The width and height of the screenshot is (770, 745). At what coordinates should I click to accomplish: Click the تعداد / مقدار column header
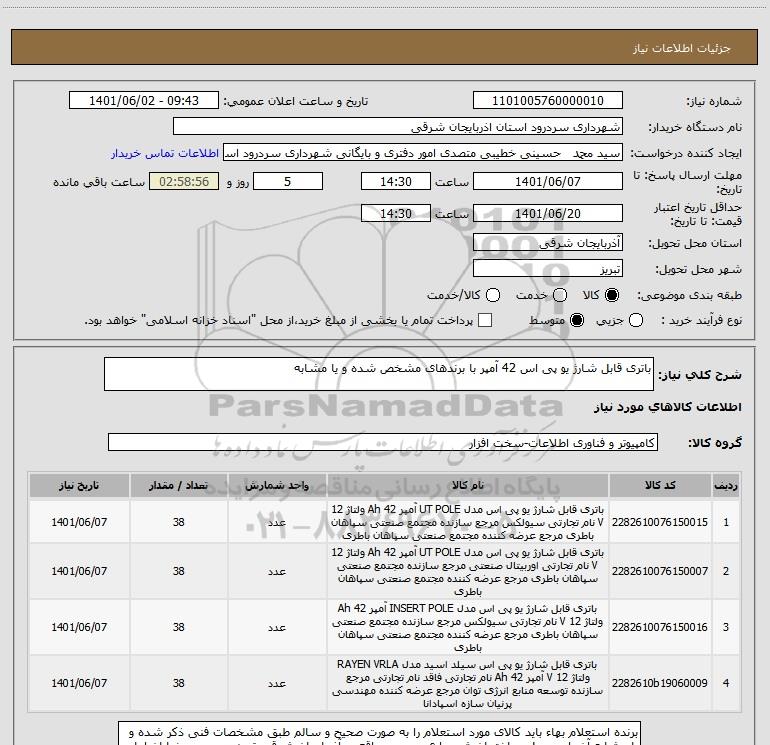179,485
